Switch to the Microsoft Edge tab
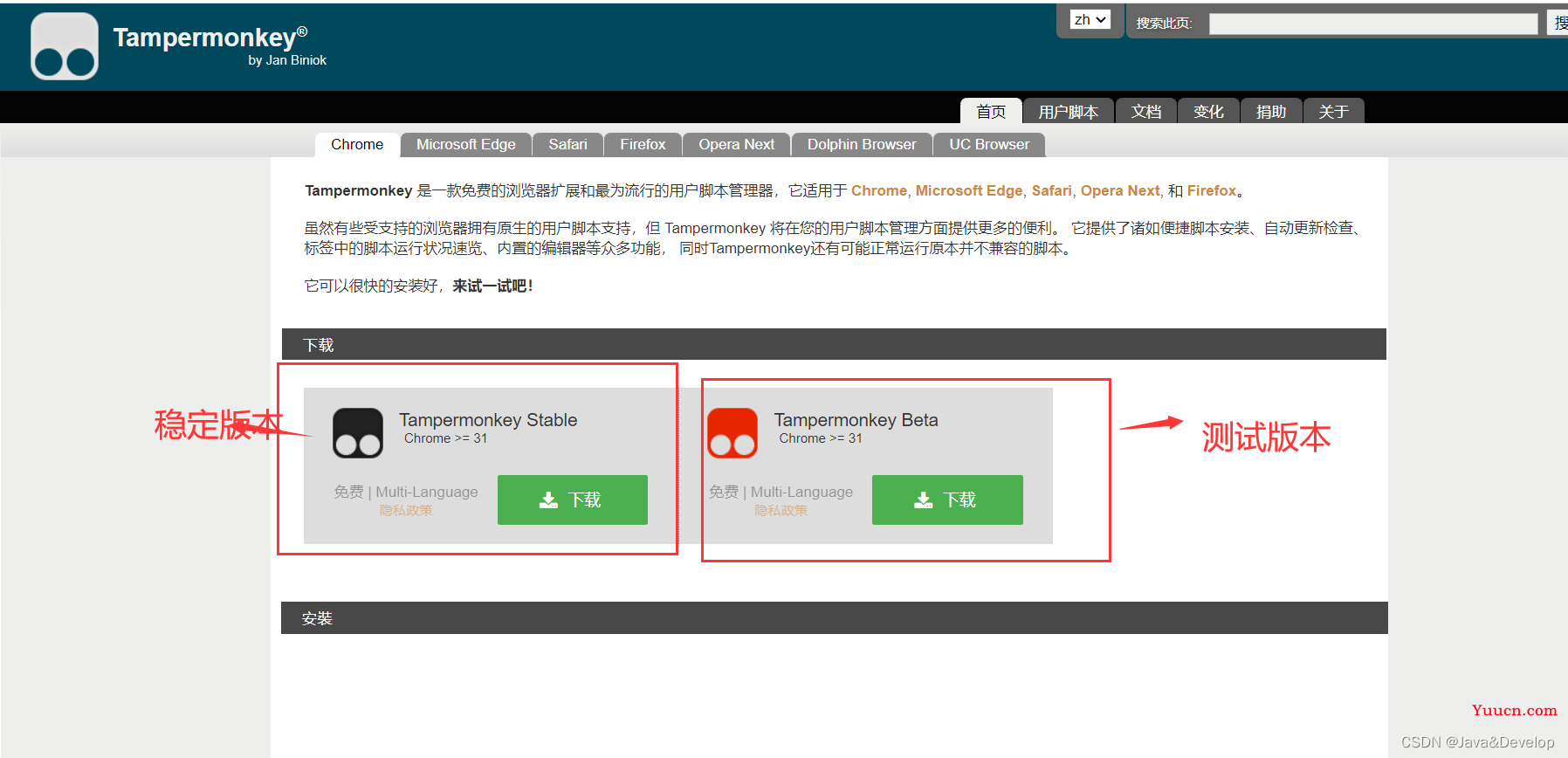Viewport: 1568px width, 758px height. tap(466, 145)
